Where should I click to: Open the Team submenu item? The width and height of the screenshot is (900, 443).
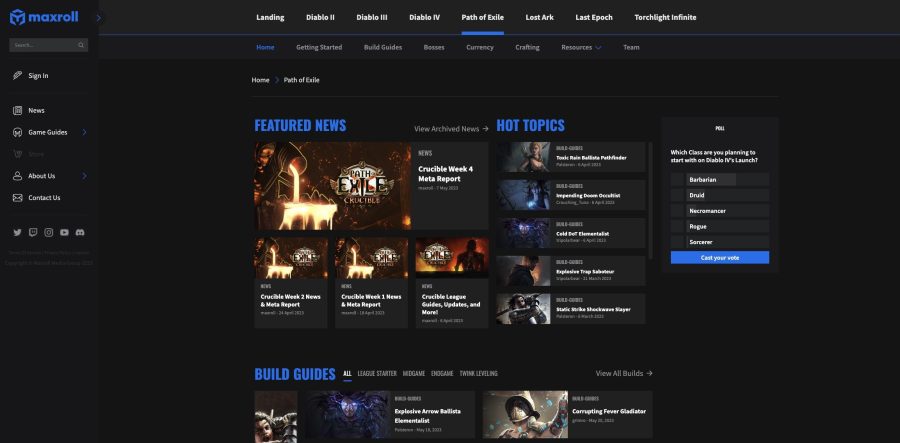[x=631, y=47]
